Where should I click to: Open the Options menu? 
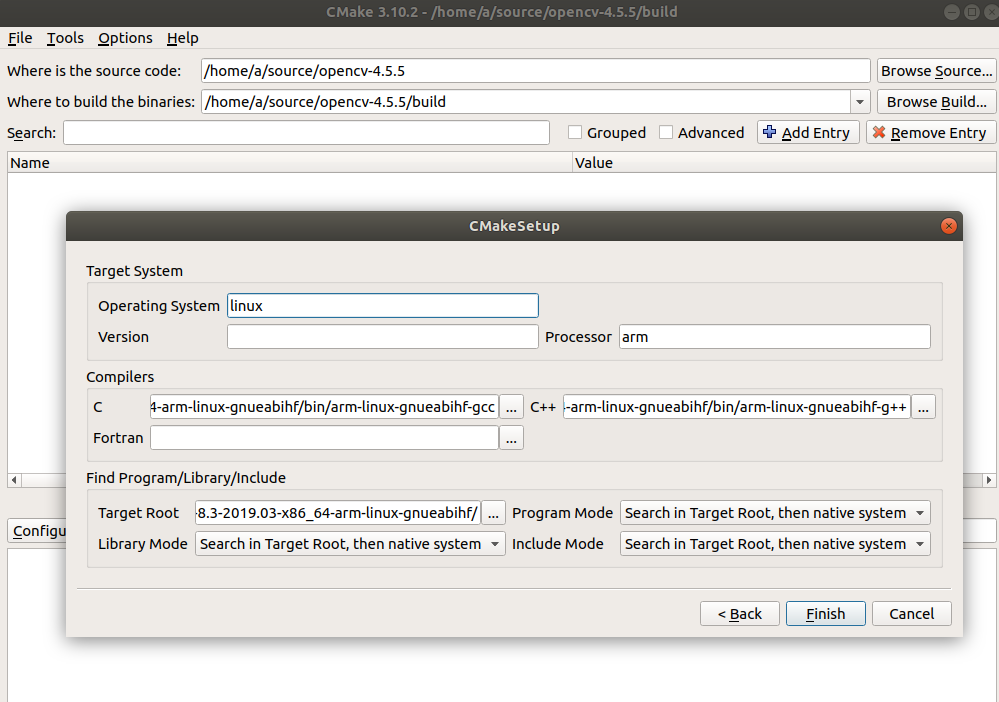125,38
